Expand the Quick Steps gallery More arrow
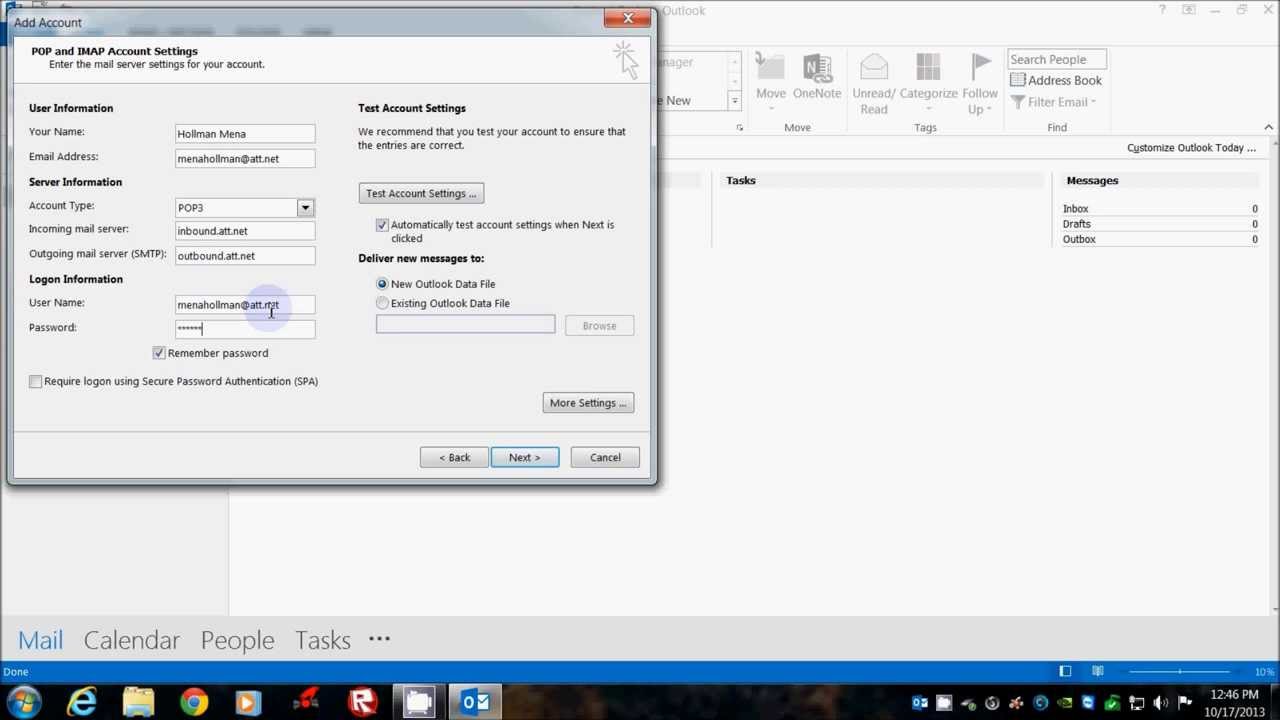 tap(734, 101)
